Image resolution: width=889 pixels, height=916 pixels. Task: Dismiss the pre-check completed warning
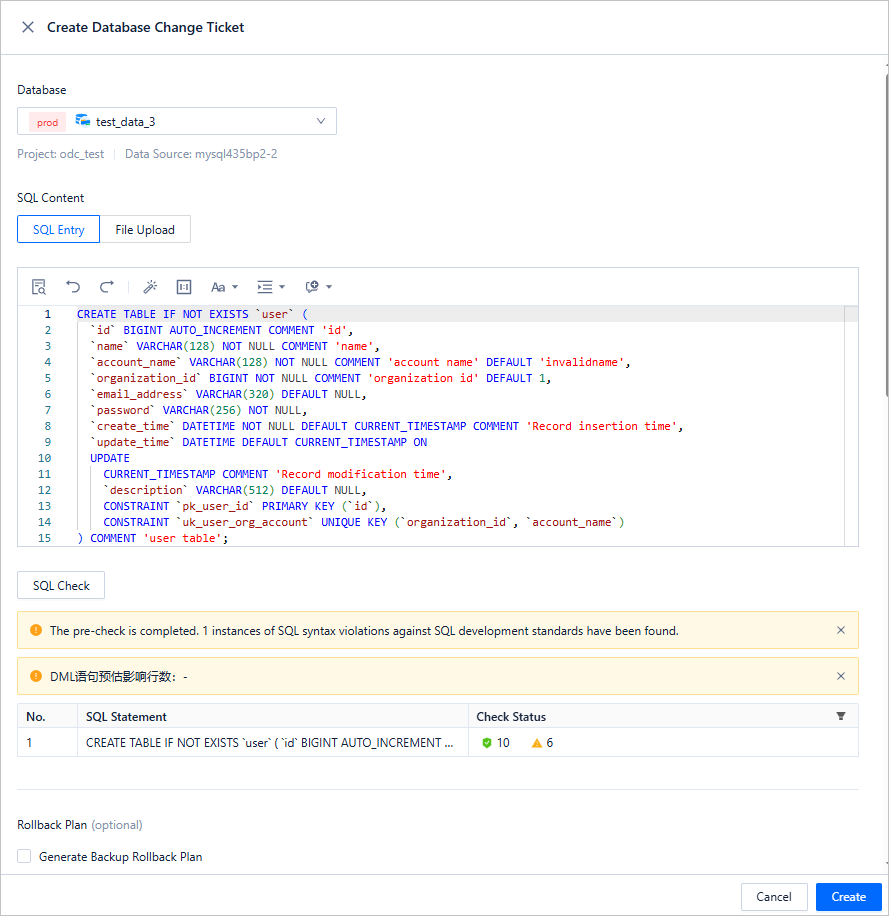(841, 630)
